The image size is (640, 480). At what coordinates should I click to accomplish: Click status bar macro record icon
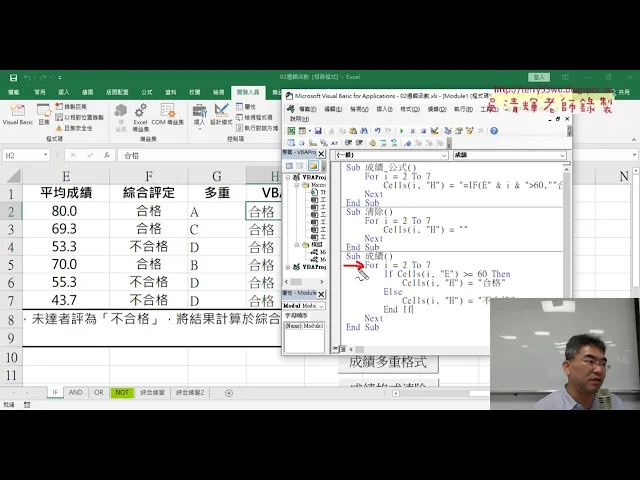pos(27,405)
